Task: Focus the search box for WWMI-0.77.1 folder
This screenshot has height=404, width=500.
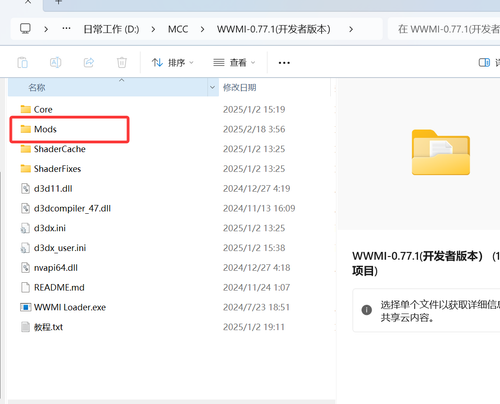Action: pos(444,29)
